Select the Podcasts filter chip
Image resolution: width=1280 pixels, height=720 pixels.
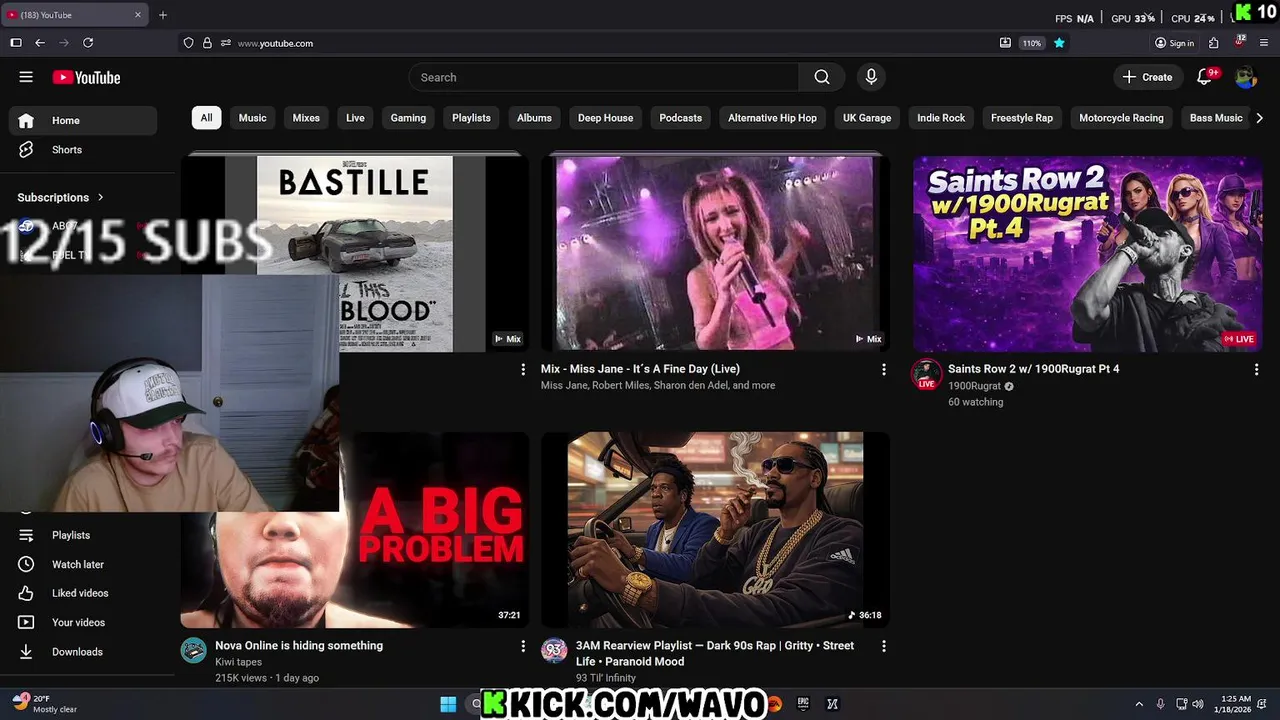(680, 118)
